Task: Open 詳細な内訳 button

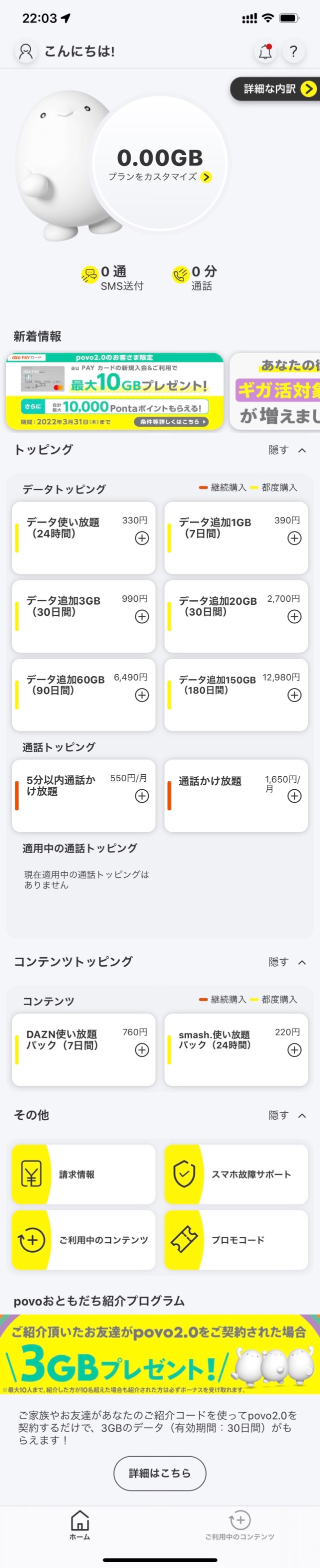Action: point(275,89)
